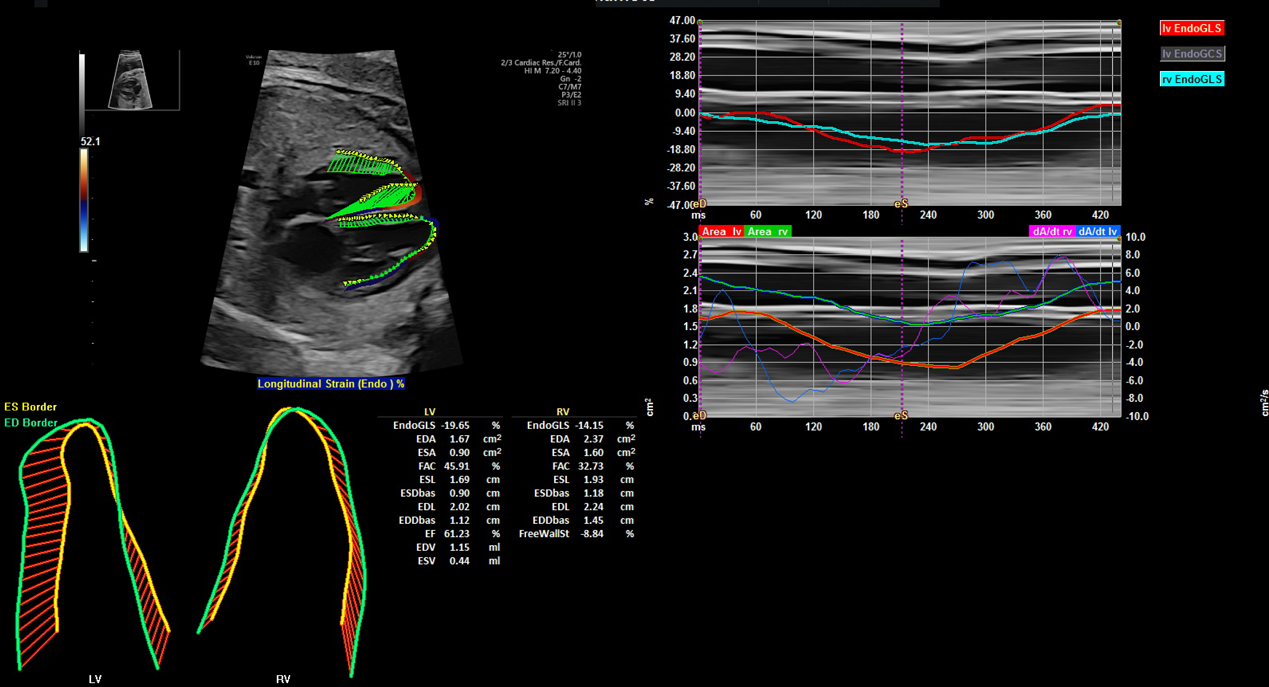The width and height of the screenshot is (1269, 687).
Task: Click the red Area lv legend tag
Action: point(721,232)
